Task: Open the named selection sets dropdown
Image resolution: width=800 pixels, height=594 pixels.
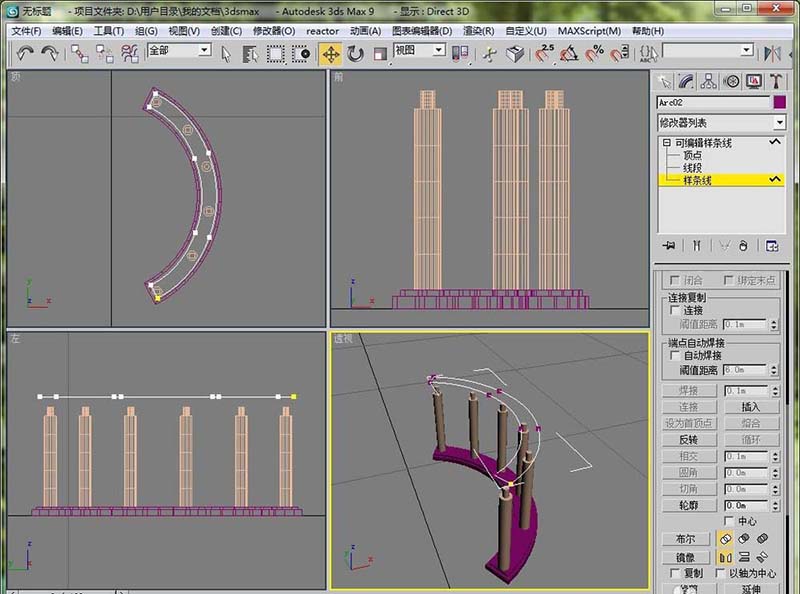Action: (x=746, y=50)
